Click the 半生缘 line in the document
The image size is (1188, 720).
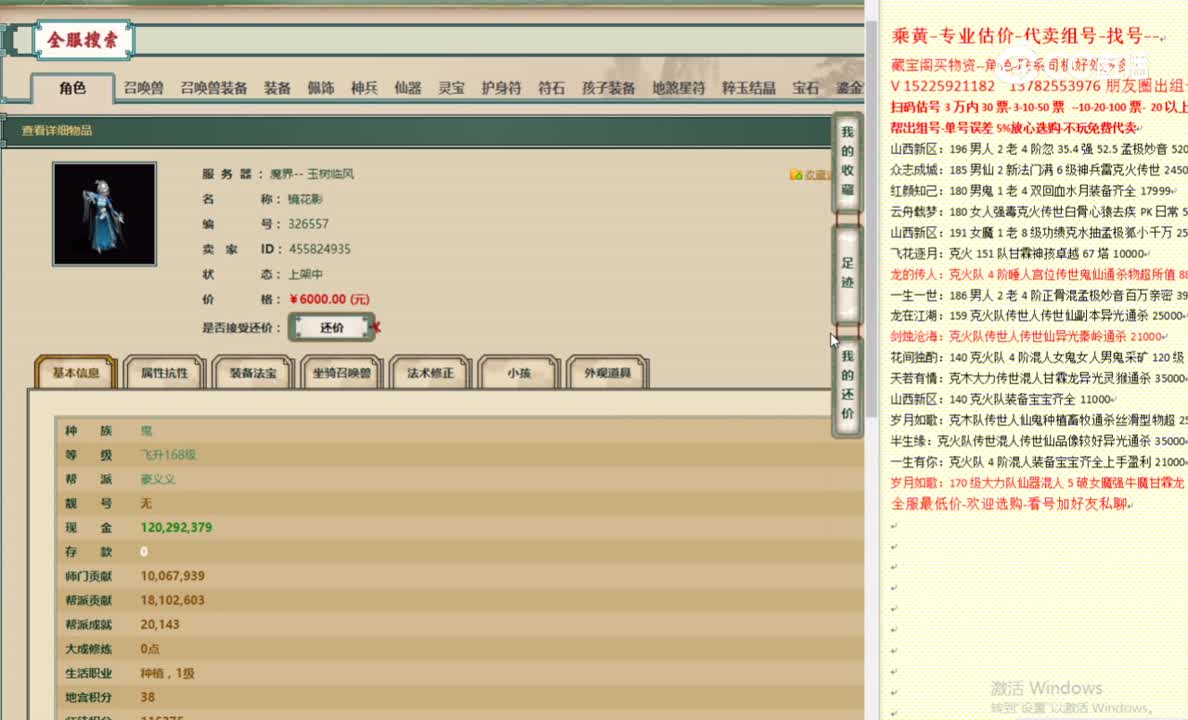(1039, 441)
